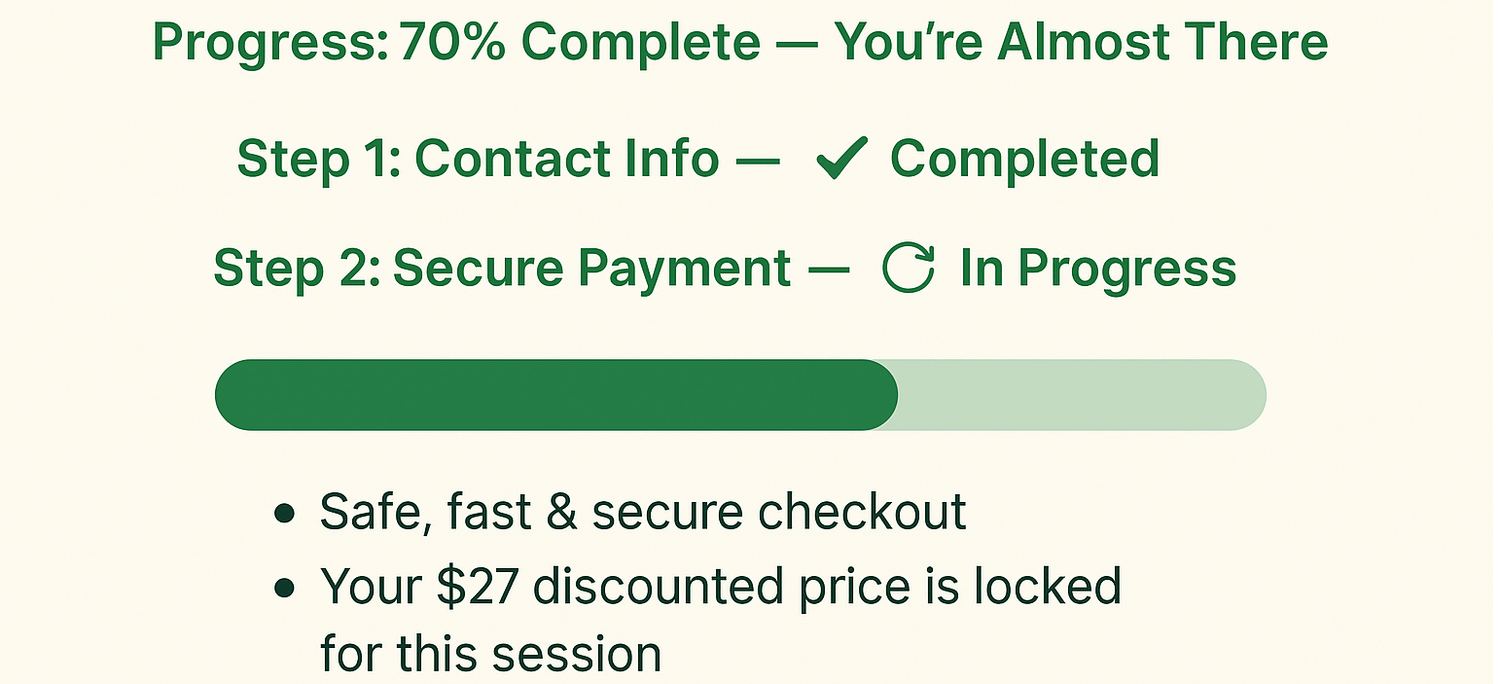The height and width of the screenshot is (684, 1500).
Task: Click the bullet dot before $27 price
Action: (x=285, y=588)
